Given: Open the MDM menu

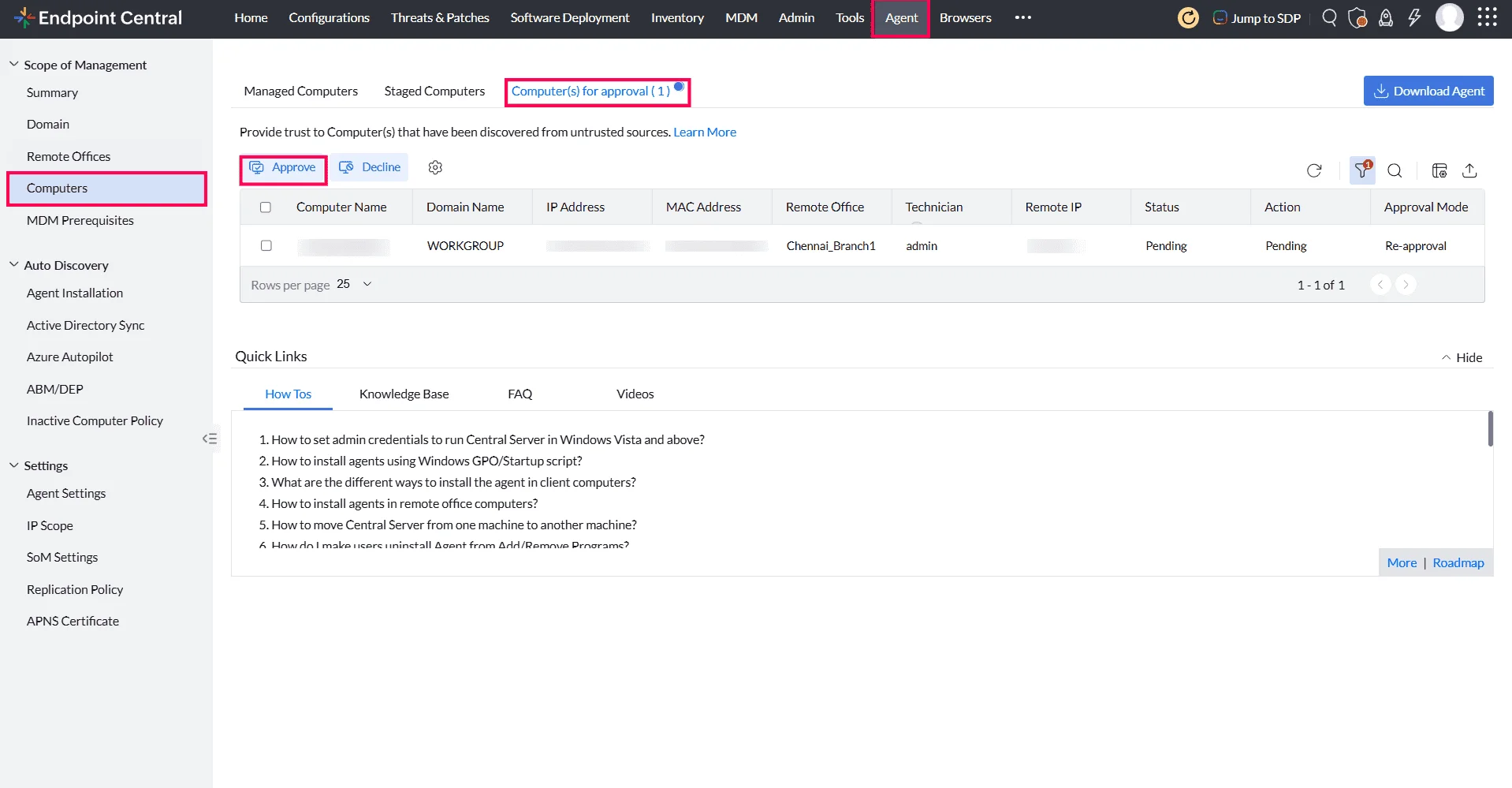Looking at the screenshot, I should 741,17.
